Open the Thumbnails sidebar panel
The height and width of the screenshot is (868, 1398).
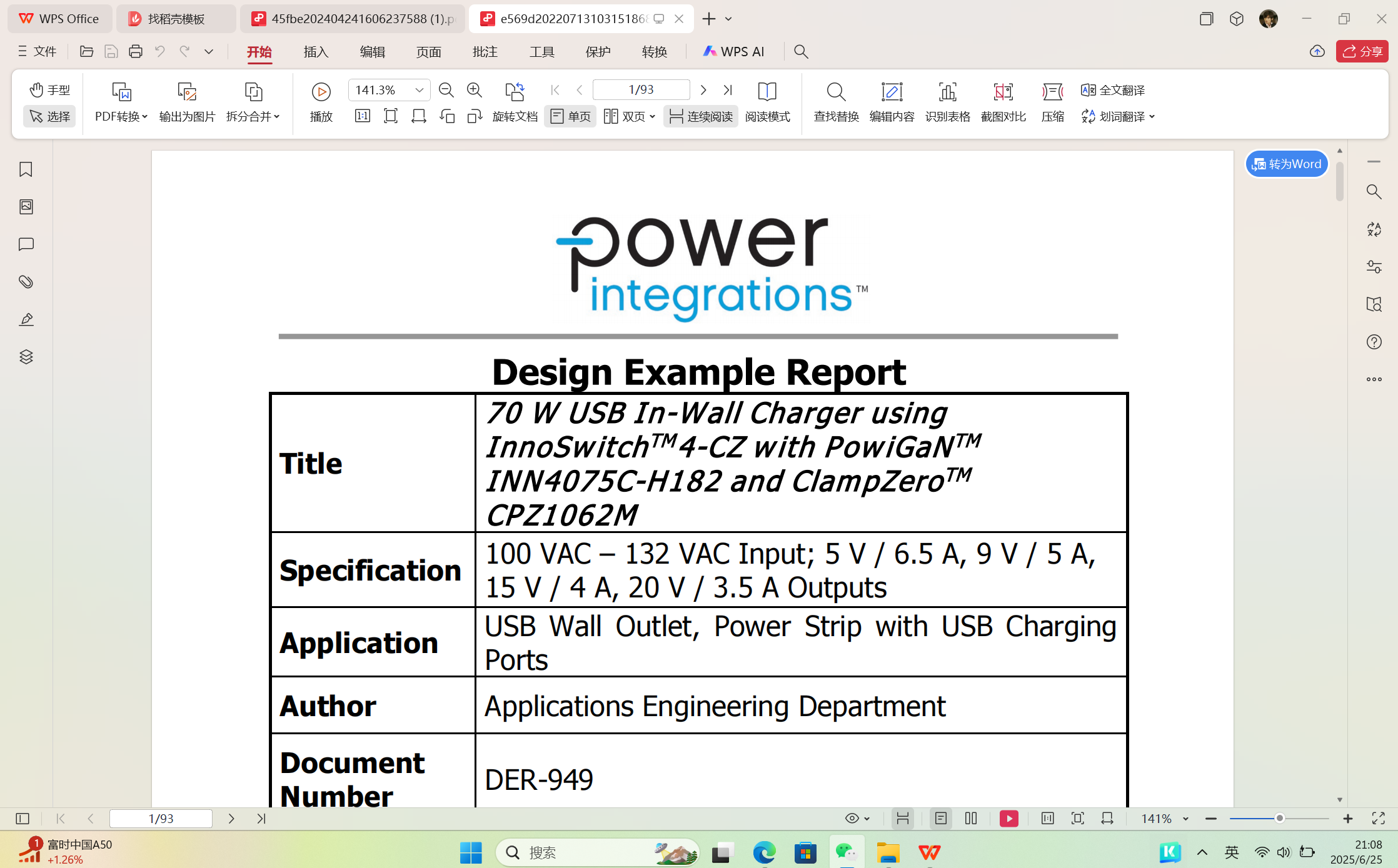(x=26, y=207)
